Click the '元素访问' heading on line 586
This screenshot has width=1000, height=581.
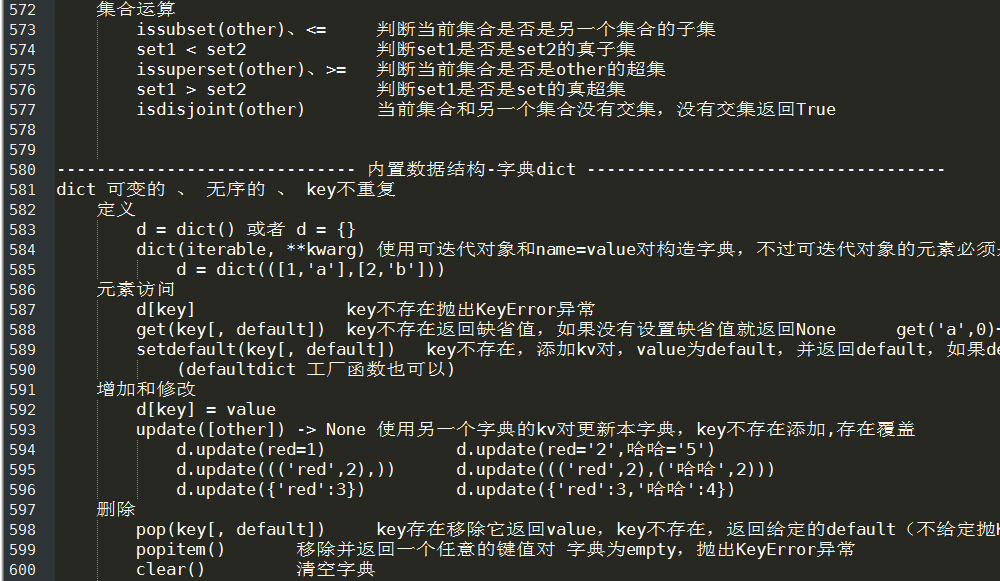136,290
